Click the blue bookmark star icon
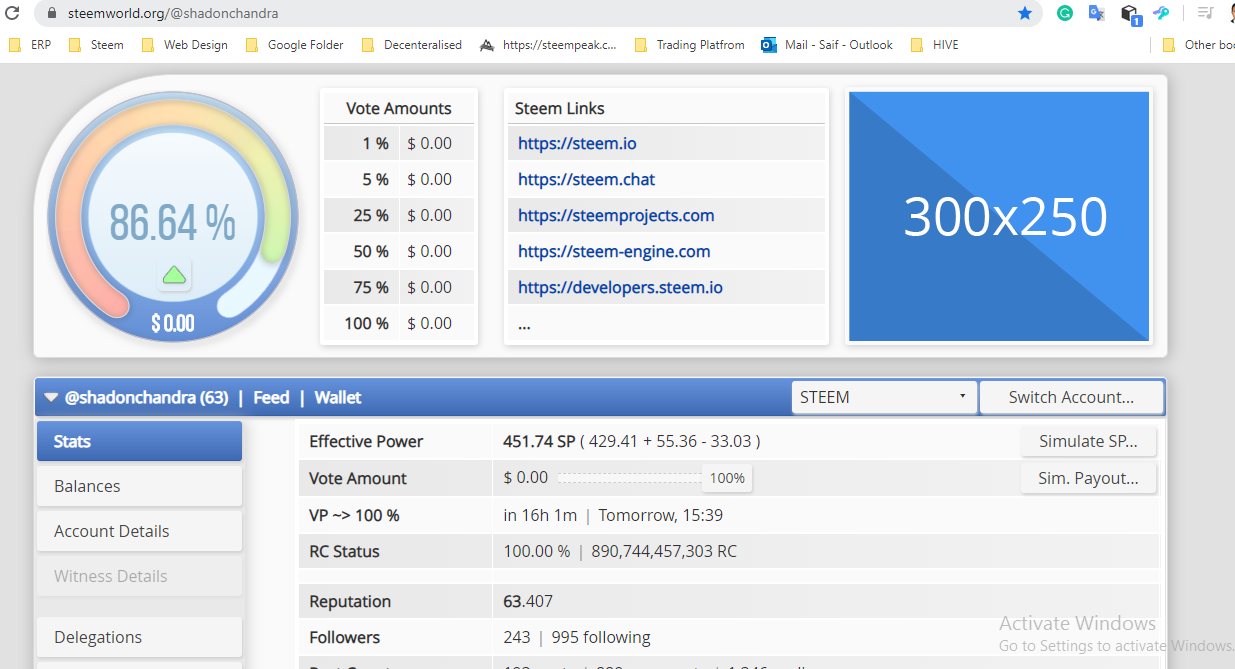The width and height of the screenshot is (1235, 669). tap(1025, 14)
